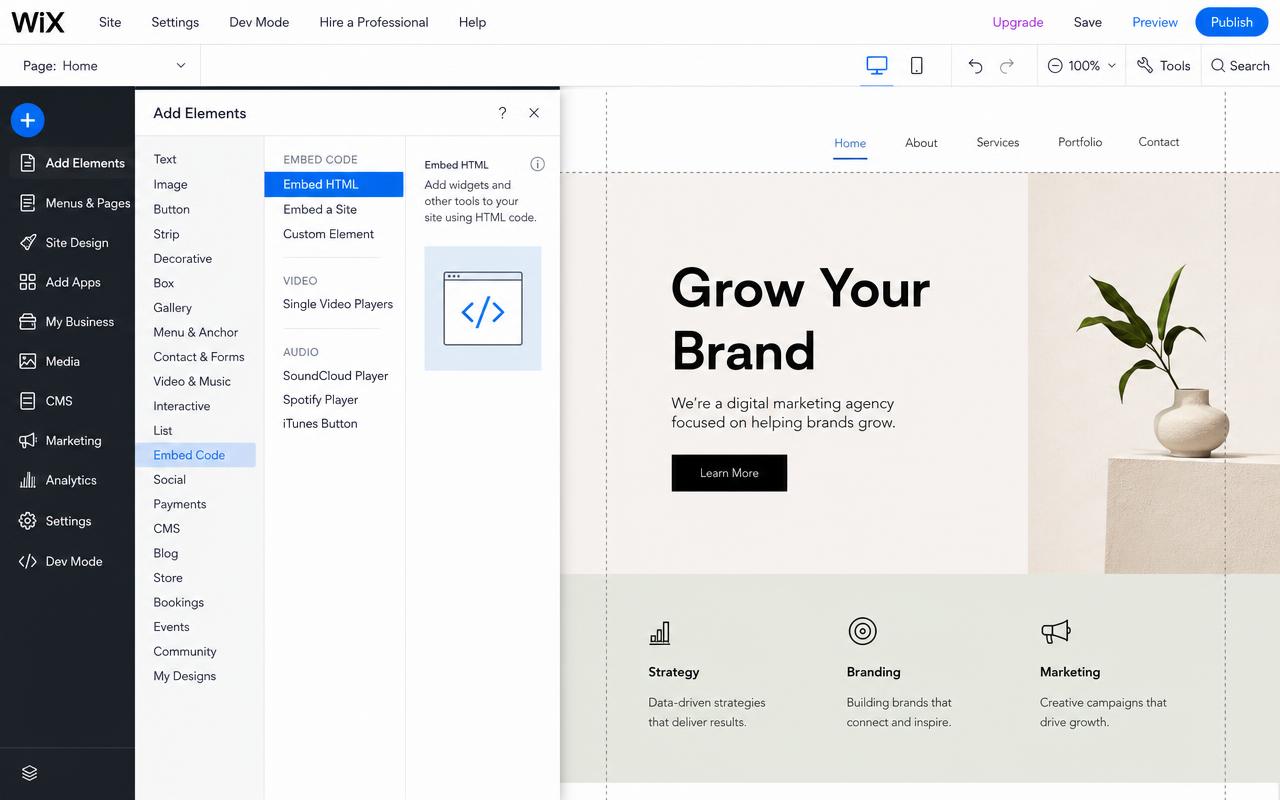Click the zoom out minus icon
Viewport: 1280px width, 800px height.
(1055, 66)
